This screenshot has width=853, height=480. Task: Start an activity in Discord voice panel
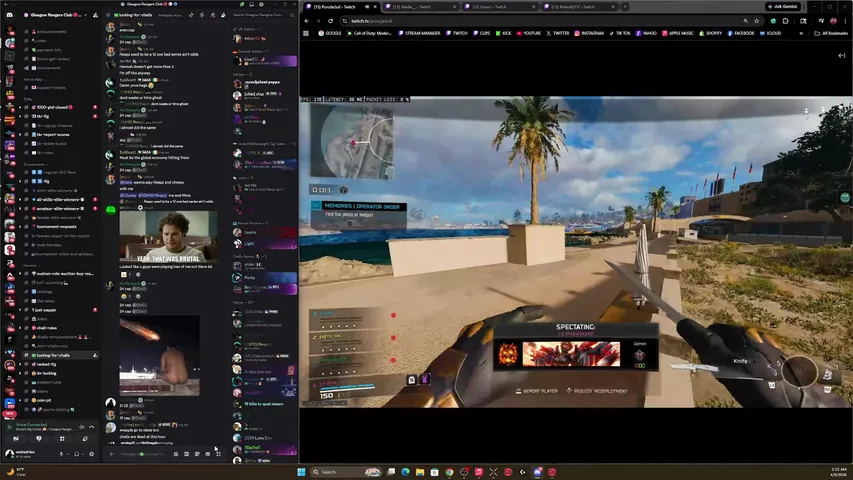tap(62, 439)
